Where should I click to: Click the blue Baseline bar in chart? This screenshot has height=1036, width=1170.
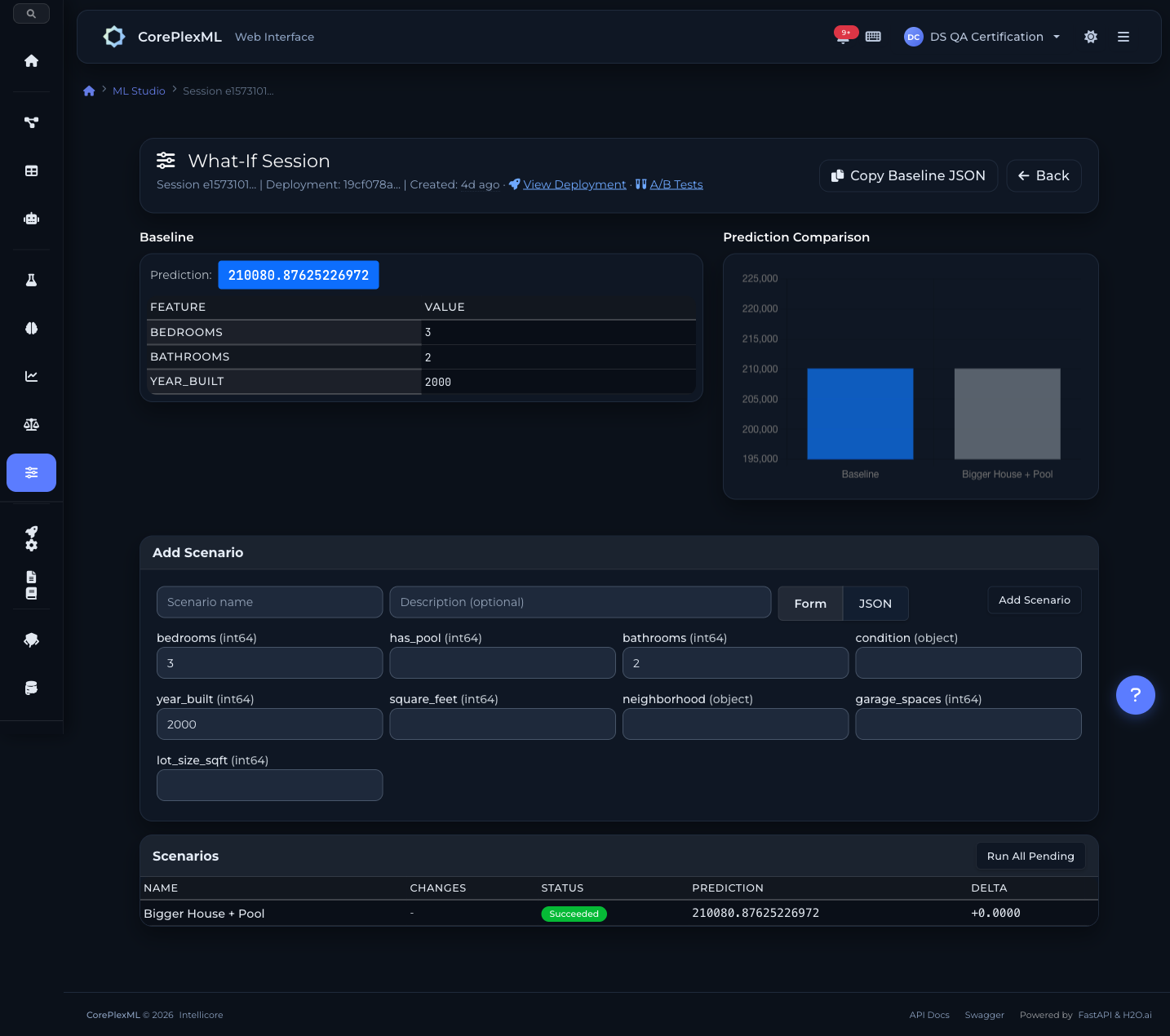pyautogui.click(x=860, y=414)
